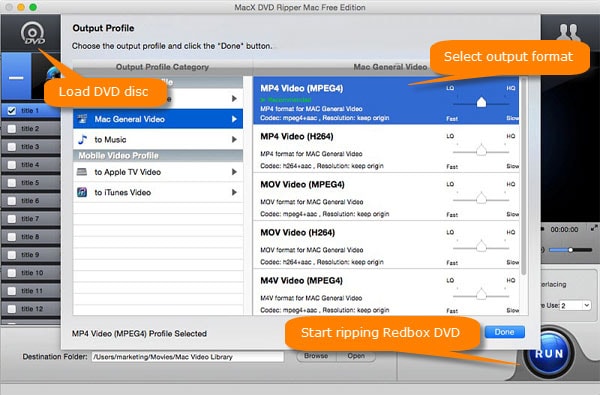Screen dimensions: 600x395
Task: Click the Open folder button
Action: pos(355,356)
